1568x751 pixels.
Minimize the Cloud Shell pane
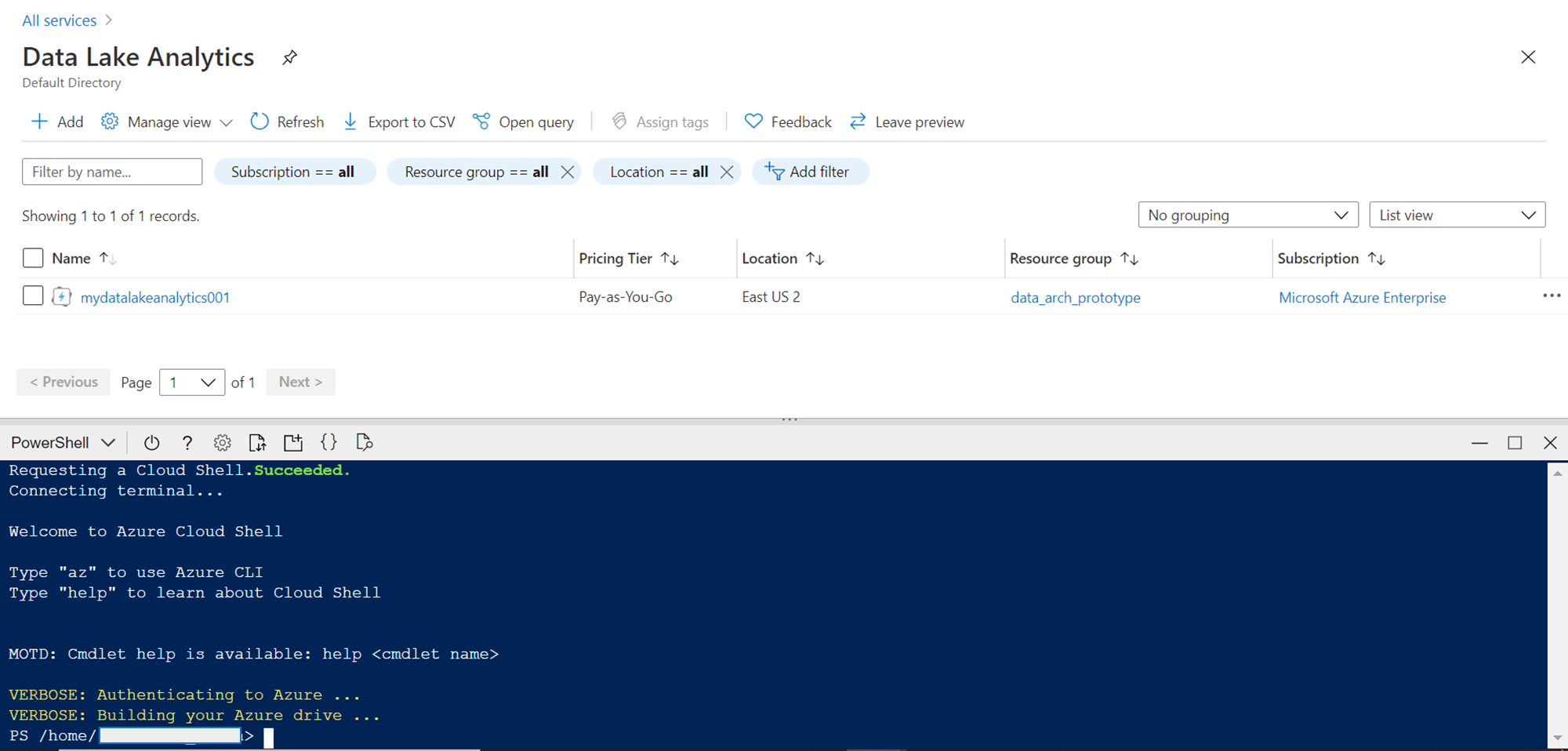point(1479,443)
